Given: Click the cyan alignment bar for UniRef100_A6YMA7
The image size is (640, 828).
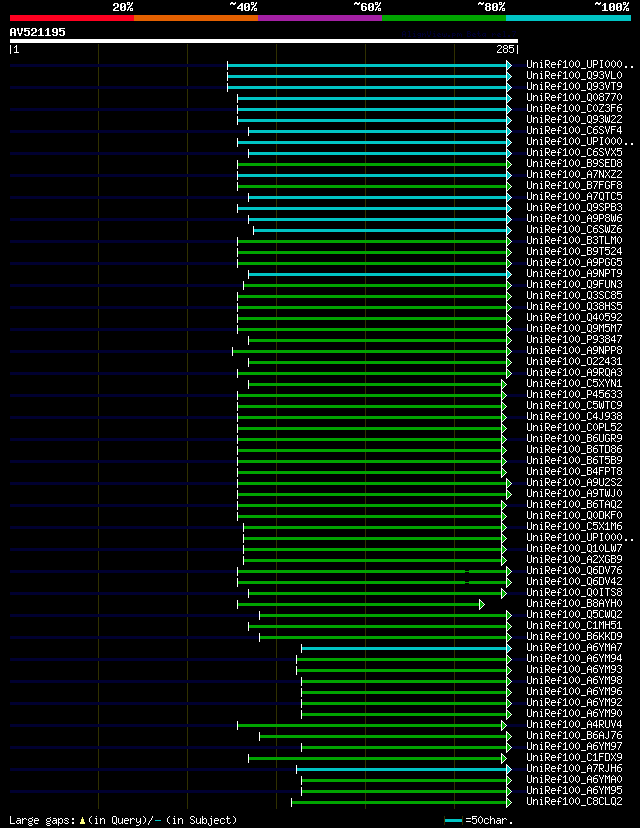Looking at the screenshot, I should pos(407,648).
